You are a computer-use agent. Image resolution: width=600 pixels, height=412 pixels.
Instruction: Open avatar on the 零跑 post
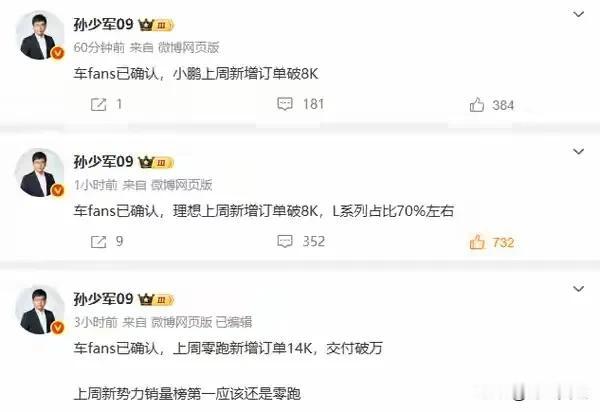(40, 310)
